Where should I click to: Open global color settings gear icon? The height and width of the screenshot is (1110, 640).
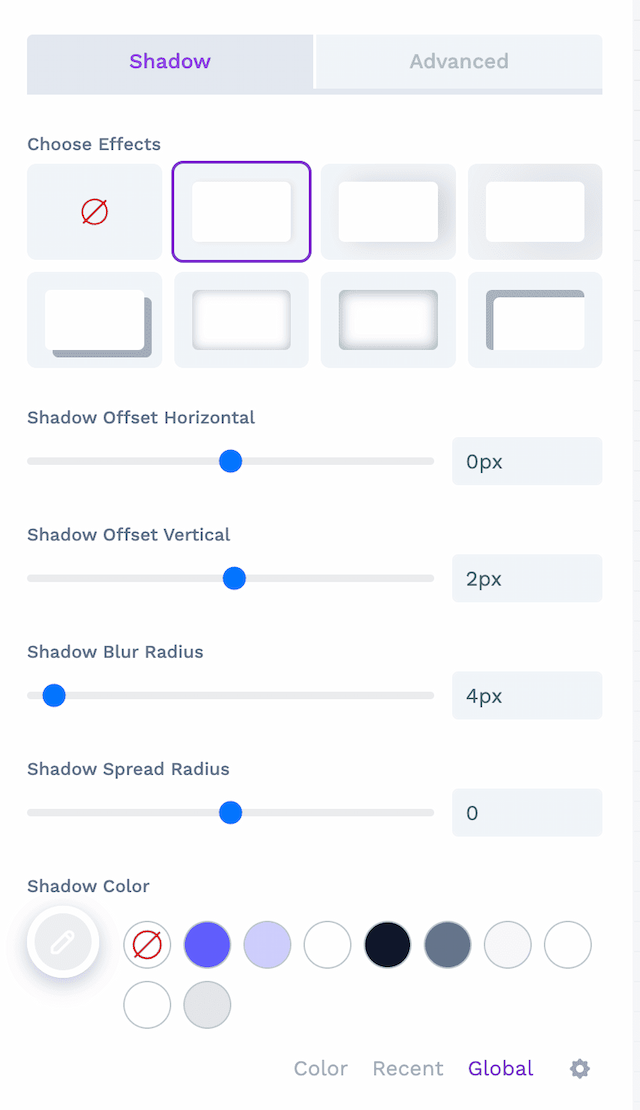pos(580,1068)
